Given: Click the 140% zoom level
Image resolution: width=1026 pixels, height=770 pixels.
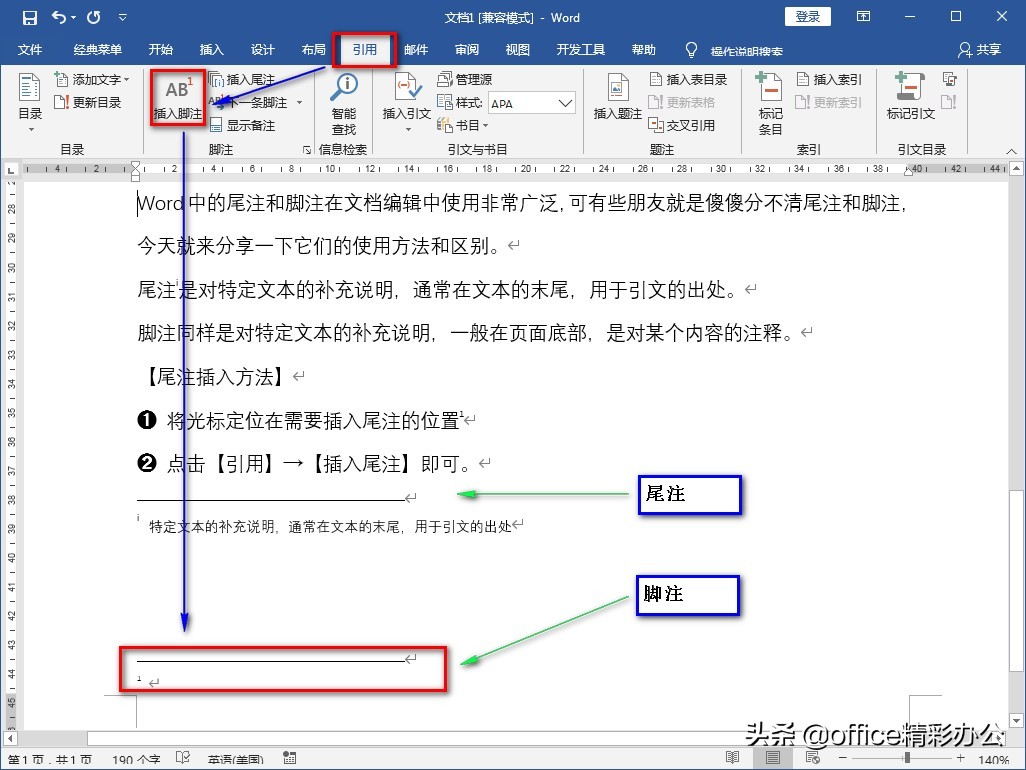Looking at the screenshot, I should [x=993, y=760].
